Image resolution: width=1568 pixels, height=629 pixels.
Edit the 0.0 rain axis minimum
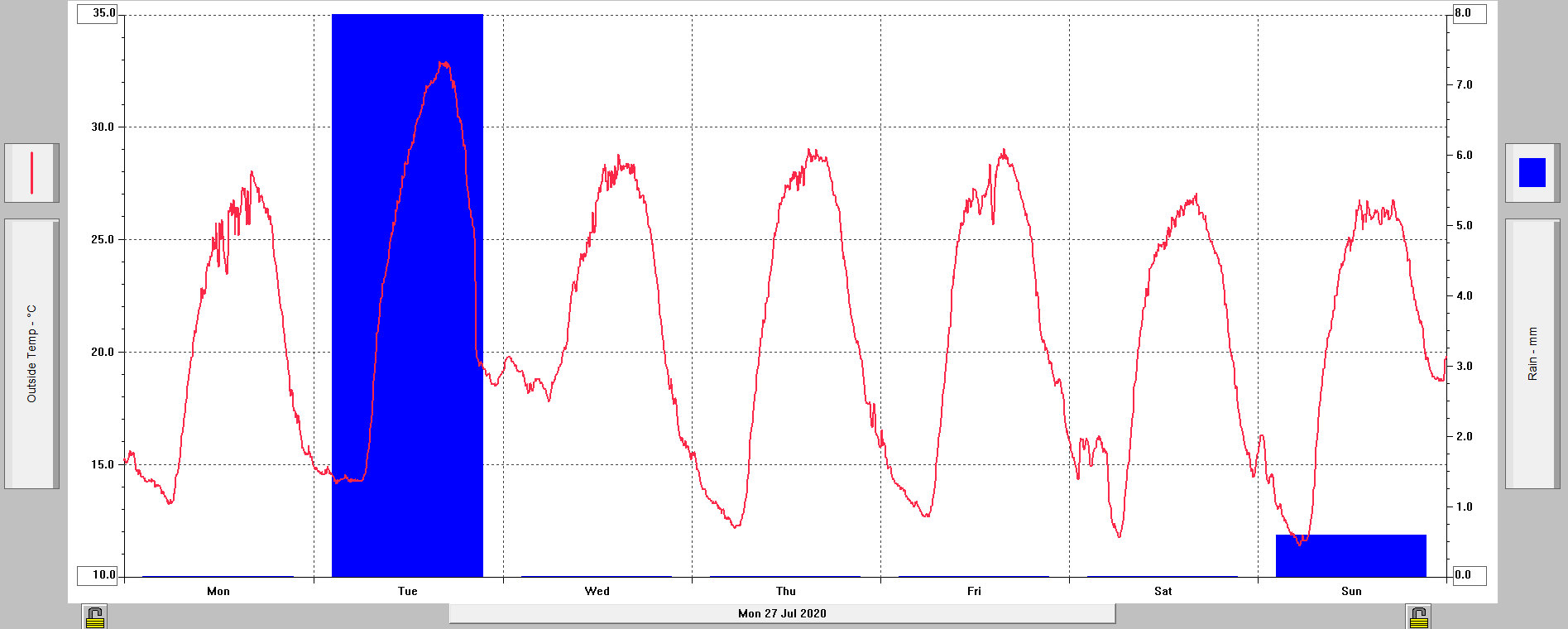1470,574
